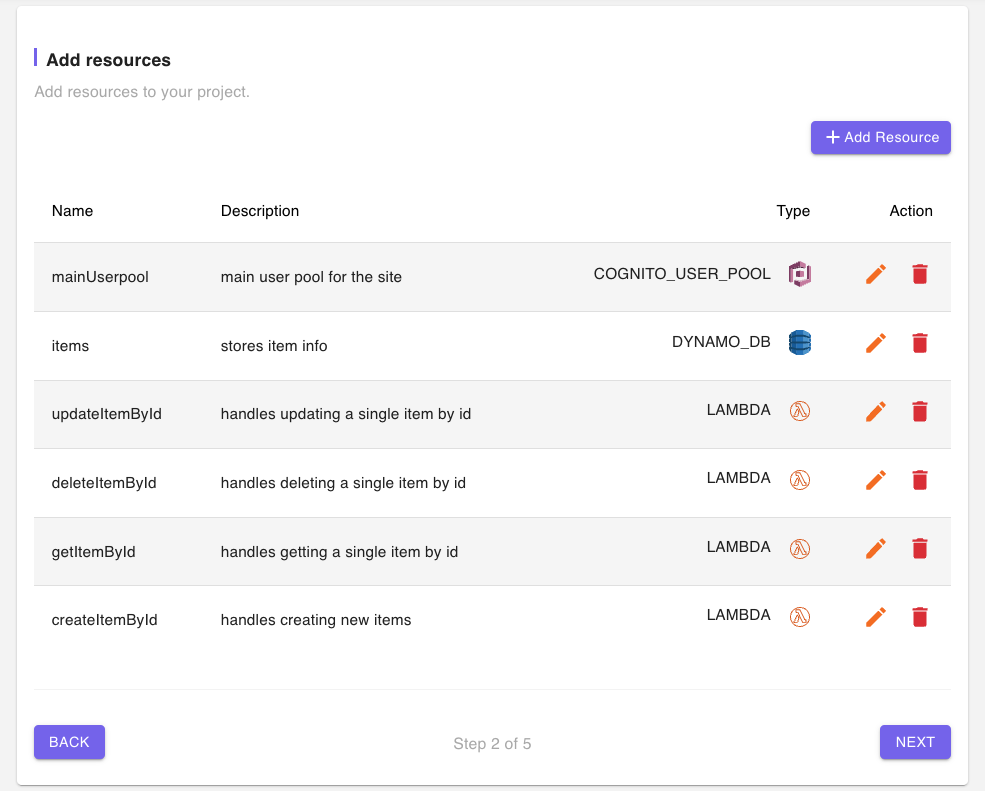The height and width of the screenshot is (791, 985).
Task: Select the mainUserpool name cell
Action: [x=100, y=277]
